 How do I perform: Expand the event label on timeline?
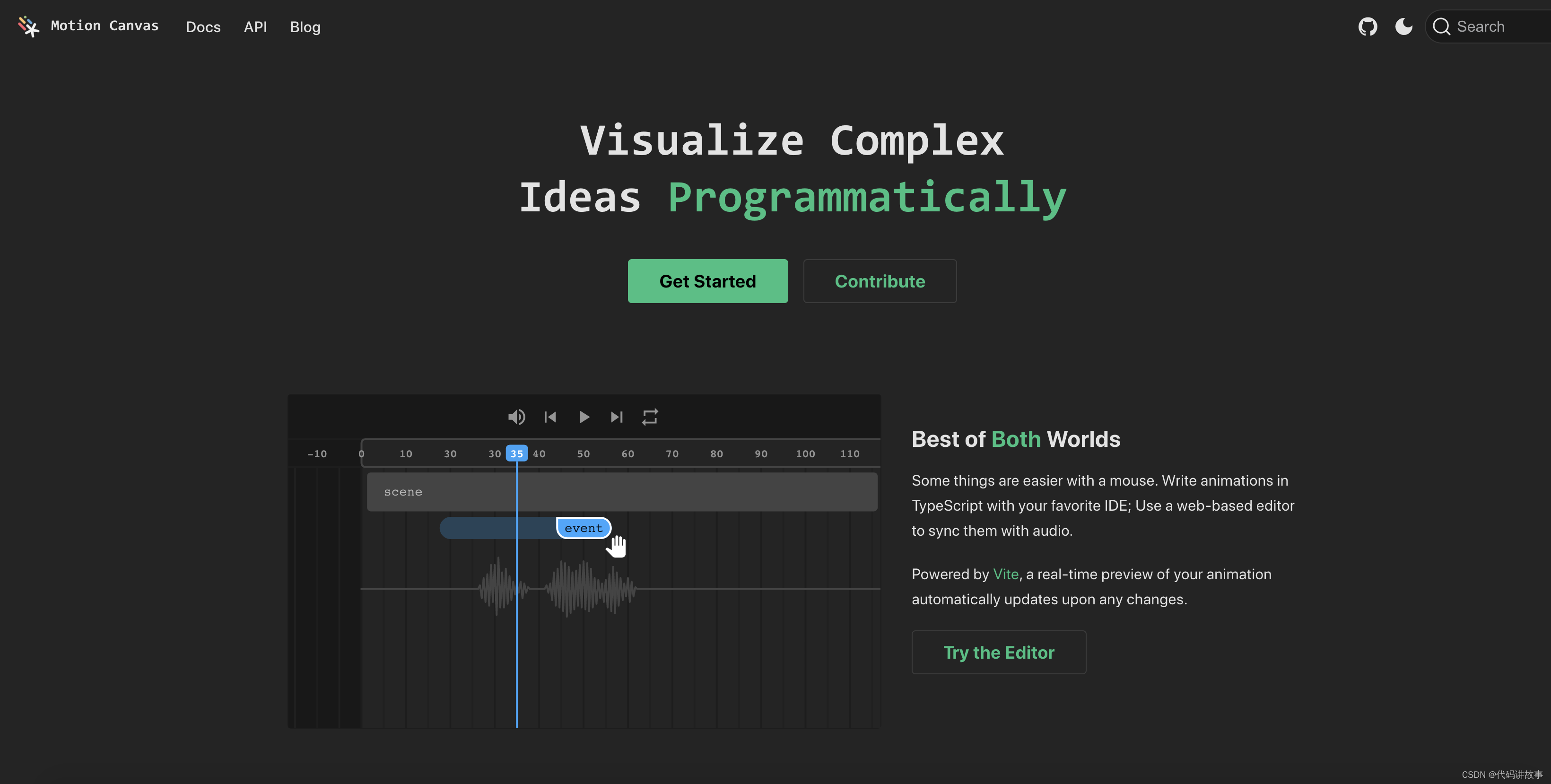tap(583, 527)
